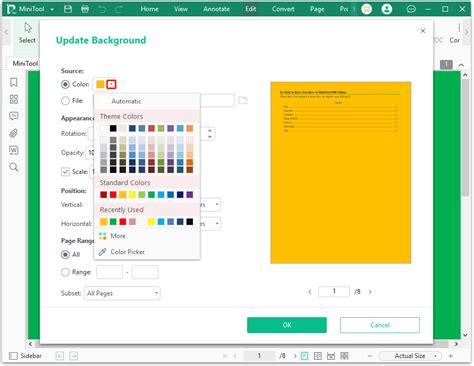474x366 pixels.
Task: Open the Annotate tab
Action: [216, 9]
